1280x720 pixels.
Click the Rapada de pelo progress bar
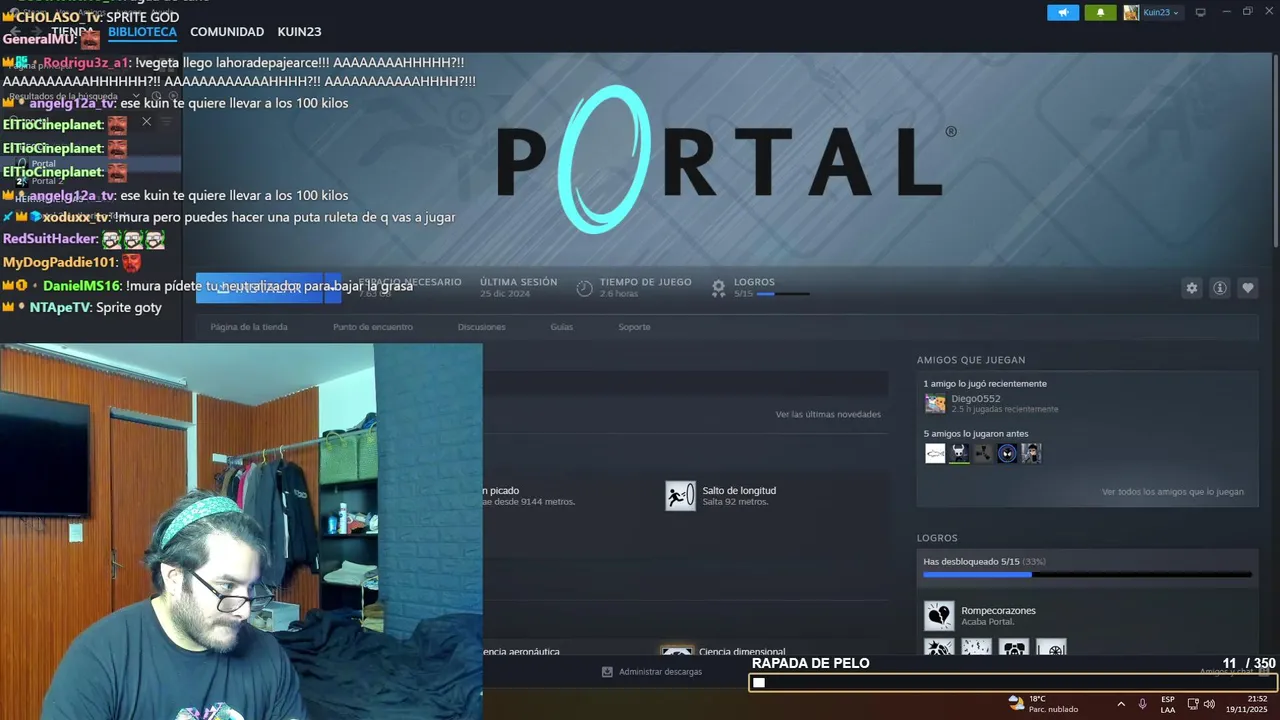(x=1012, y=683)
